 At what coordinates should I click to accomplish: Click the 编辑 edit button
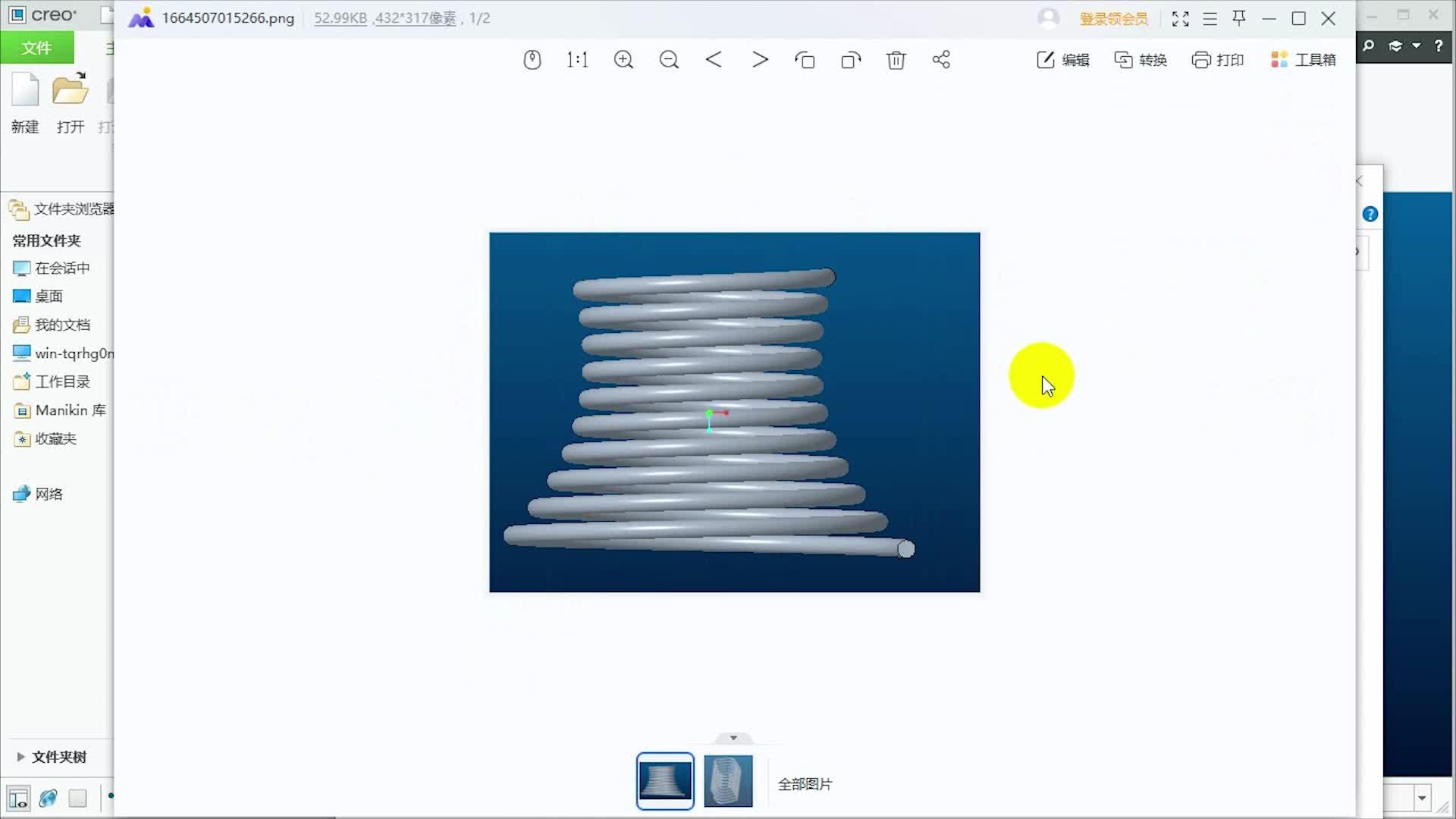(x=1063, y=60)
